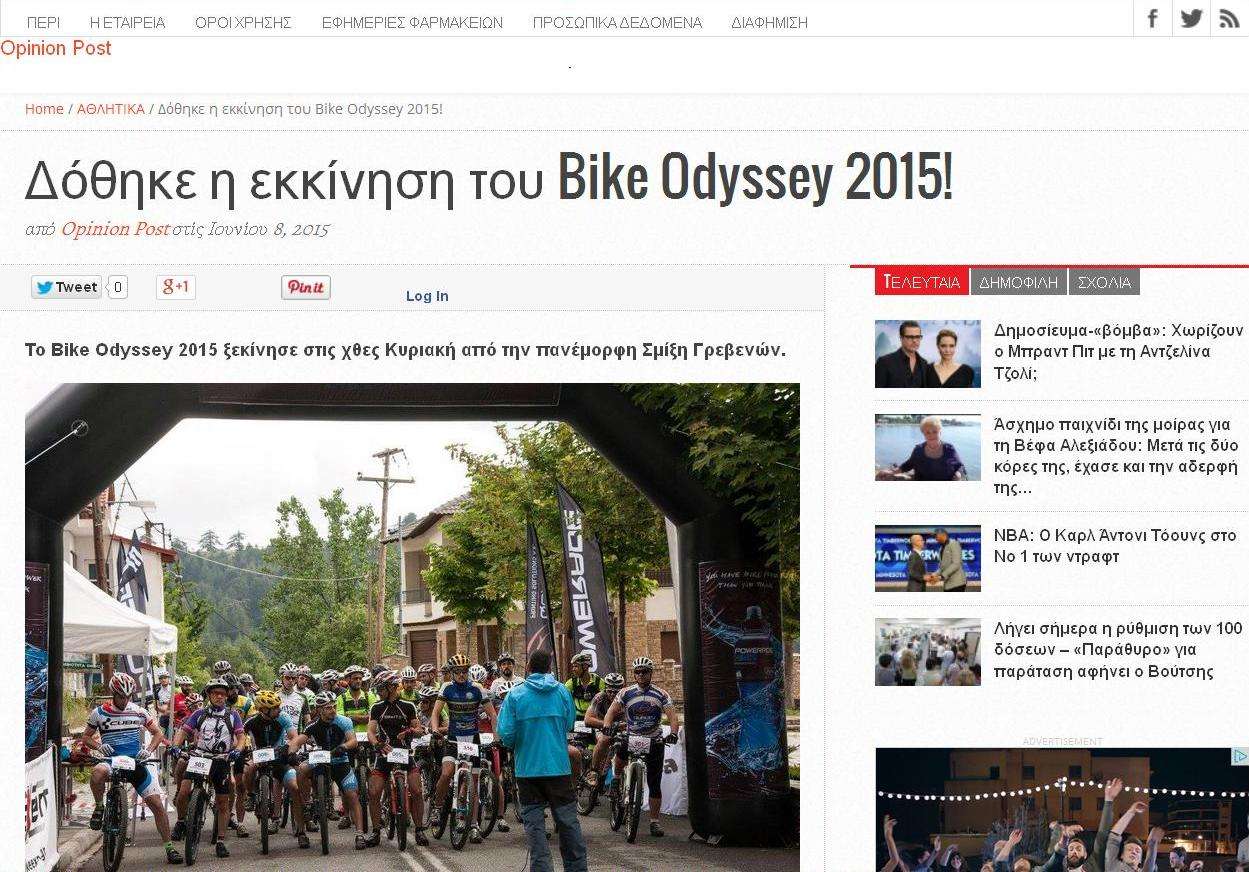Click the Bike Odyssey start line photo
The image size is (1249, 872).
(x=412, y=627)
